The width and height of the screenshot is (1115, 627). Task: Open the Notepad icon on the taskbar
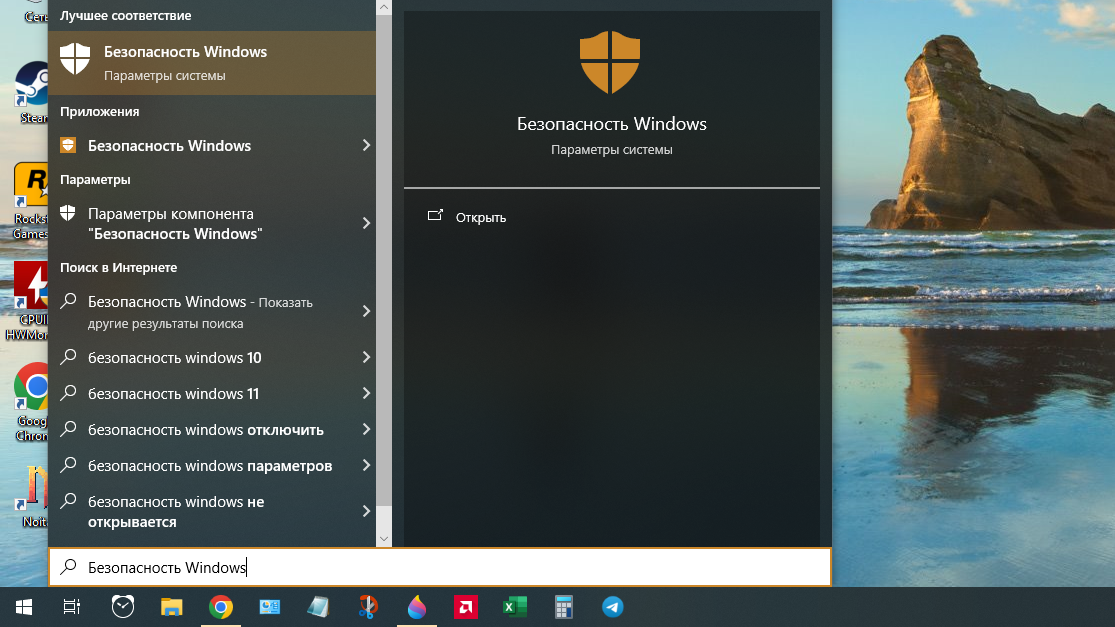tap(319, 607)
